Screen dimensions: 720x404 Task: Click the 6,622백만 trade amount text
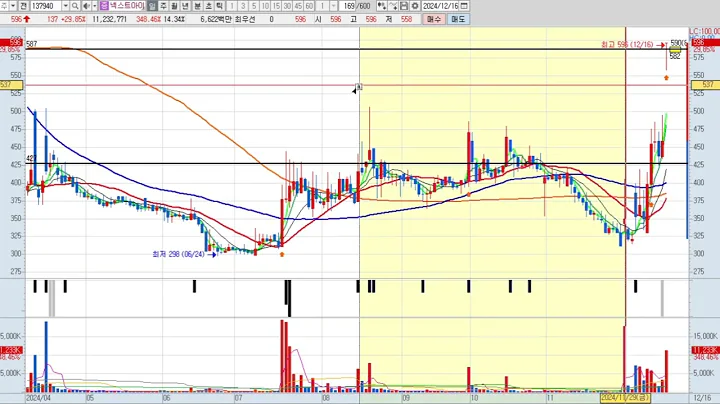coord(216,19)
